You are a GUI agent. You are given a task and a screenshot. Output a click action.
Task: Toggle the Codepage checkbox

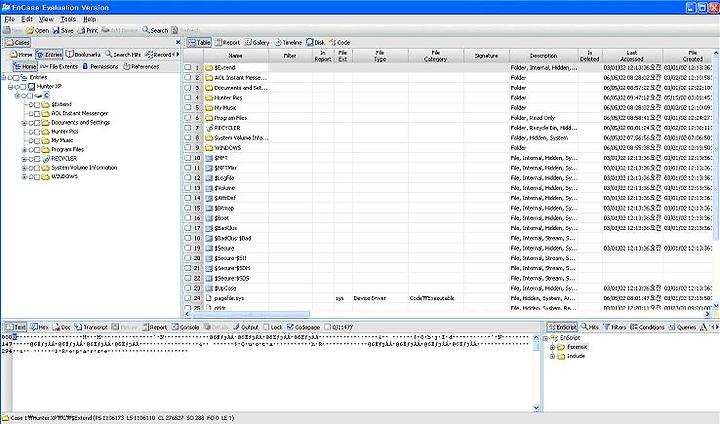pos(290,327)
